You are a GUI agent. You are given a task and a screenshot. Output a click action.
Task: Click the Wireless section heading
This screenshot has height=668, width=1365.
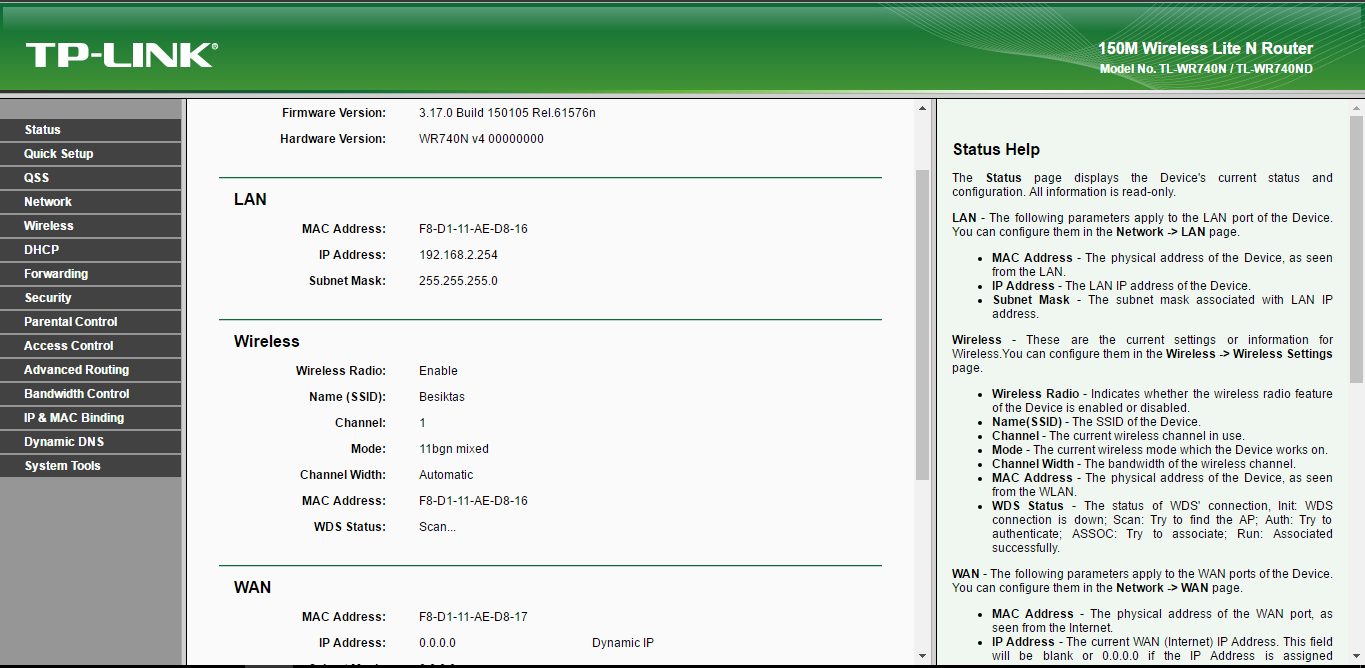coord(267,341)
